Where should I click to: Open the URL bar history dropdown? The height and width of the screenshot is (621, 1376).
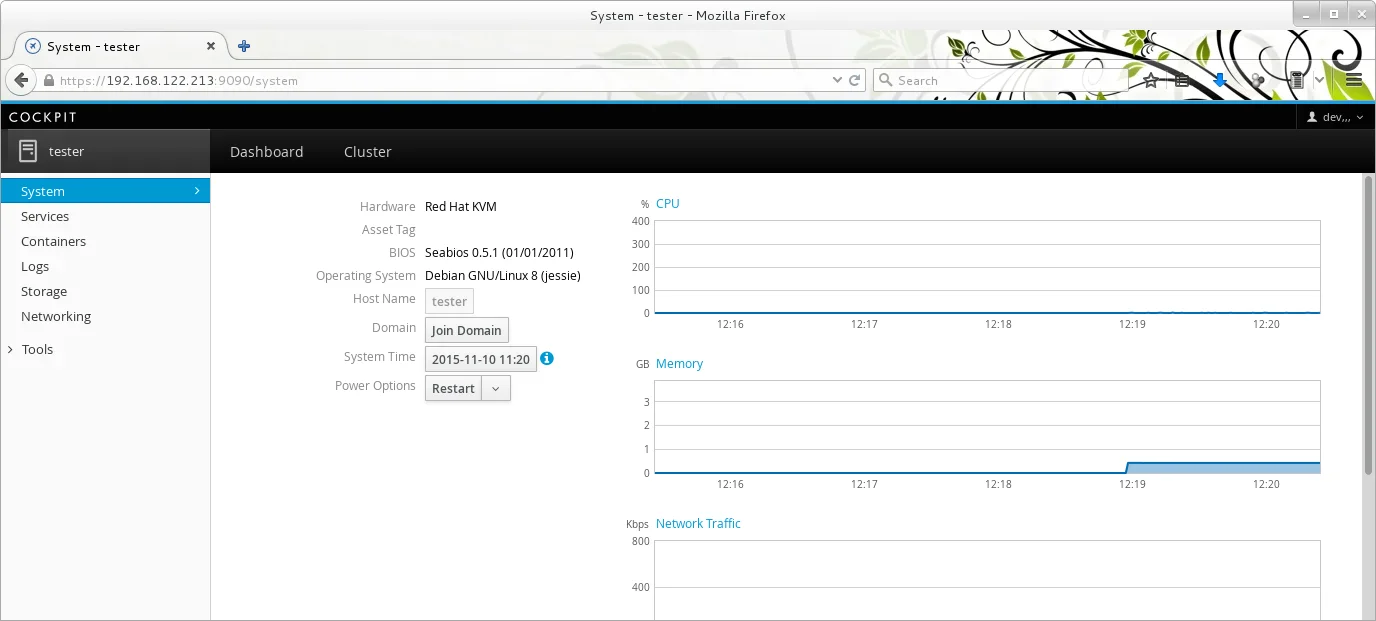837,80
